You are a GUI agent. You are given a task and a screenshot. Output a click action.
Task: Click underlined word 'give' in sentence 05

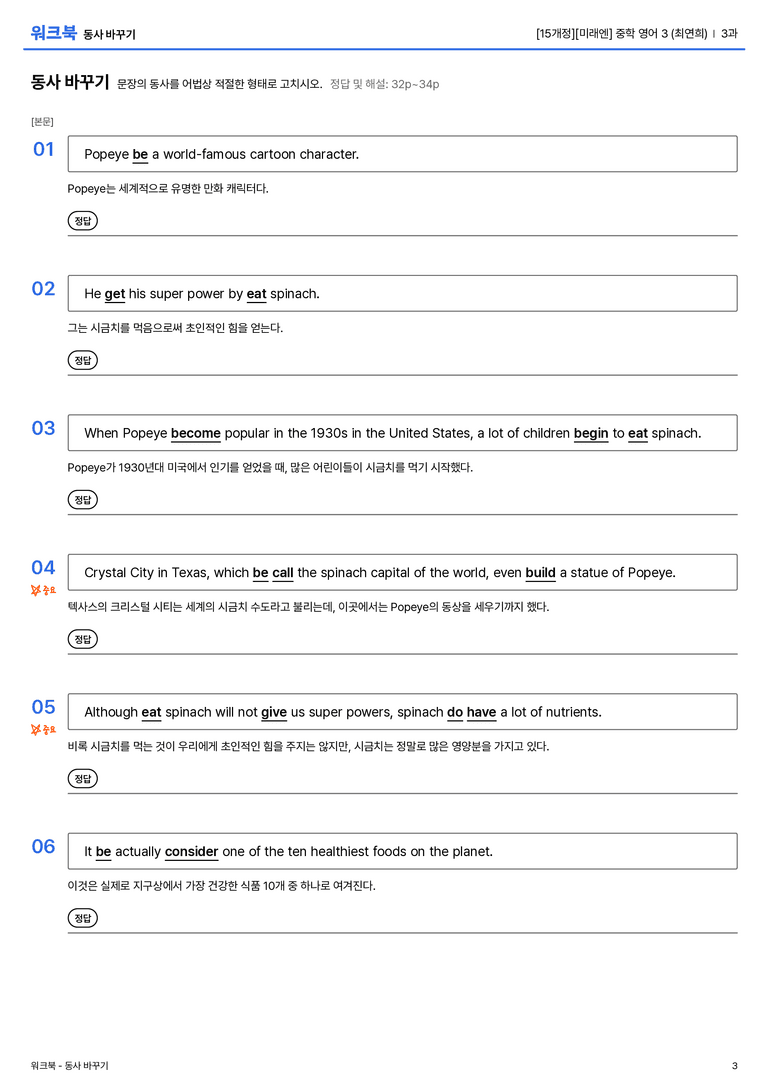pyautogui.click(x=274, y=712)
